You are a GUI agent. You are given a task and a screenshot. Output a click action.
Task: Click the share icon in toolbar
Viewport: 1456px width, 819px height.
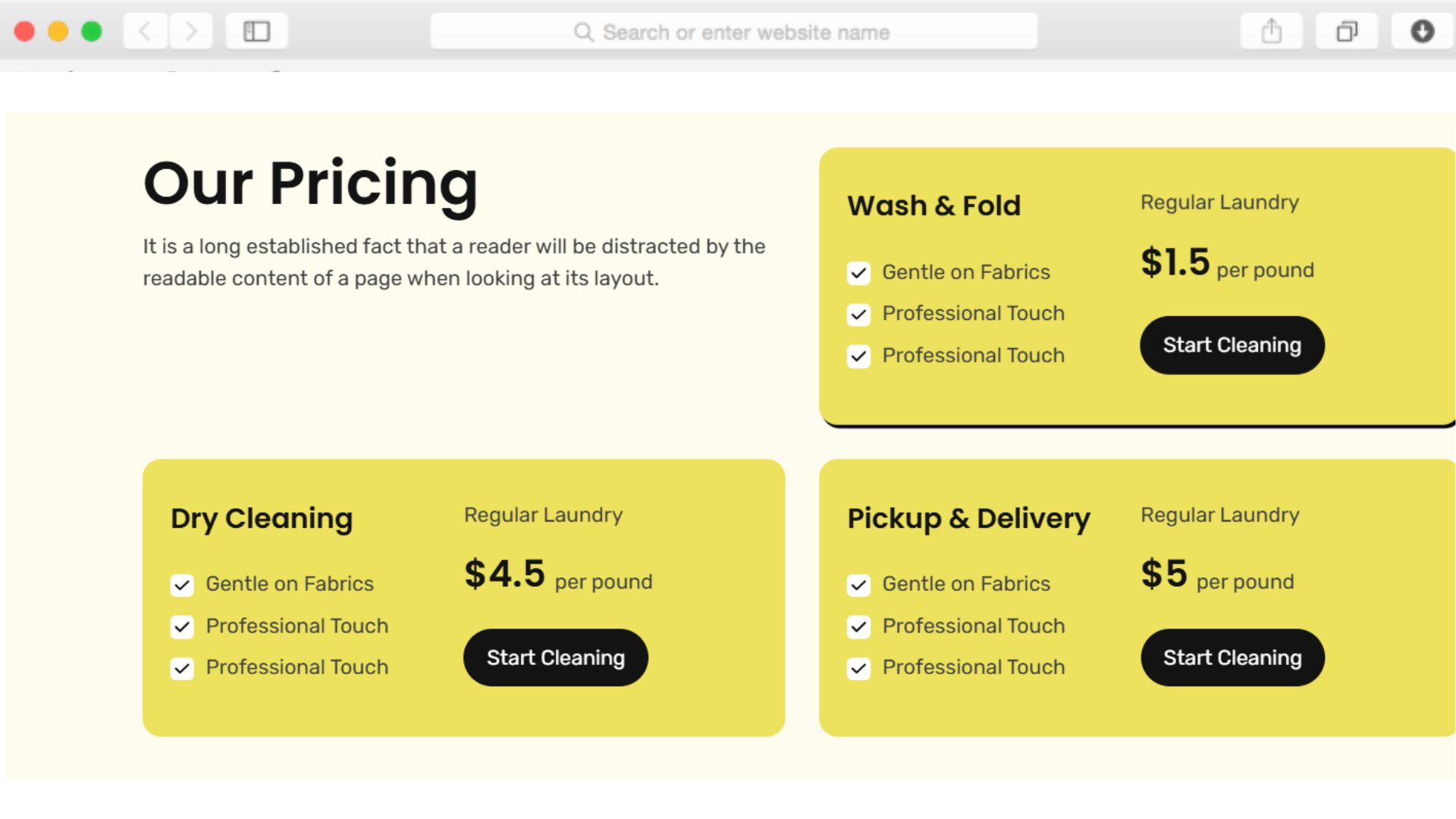tap(1271, 32)
